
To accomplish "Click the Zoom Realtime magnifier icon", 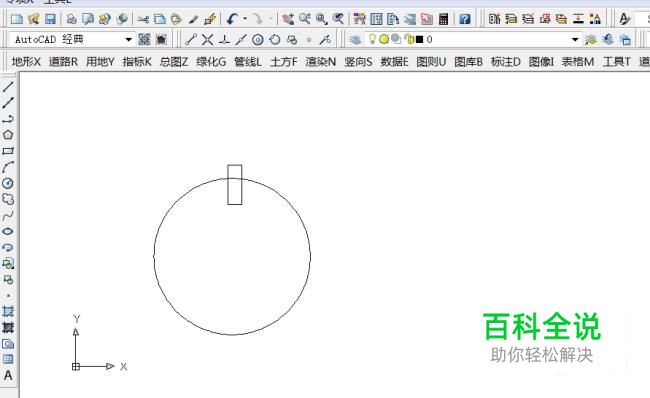I will coord(305,19).
